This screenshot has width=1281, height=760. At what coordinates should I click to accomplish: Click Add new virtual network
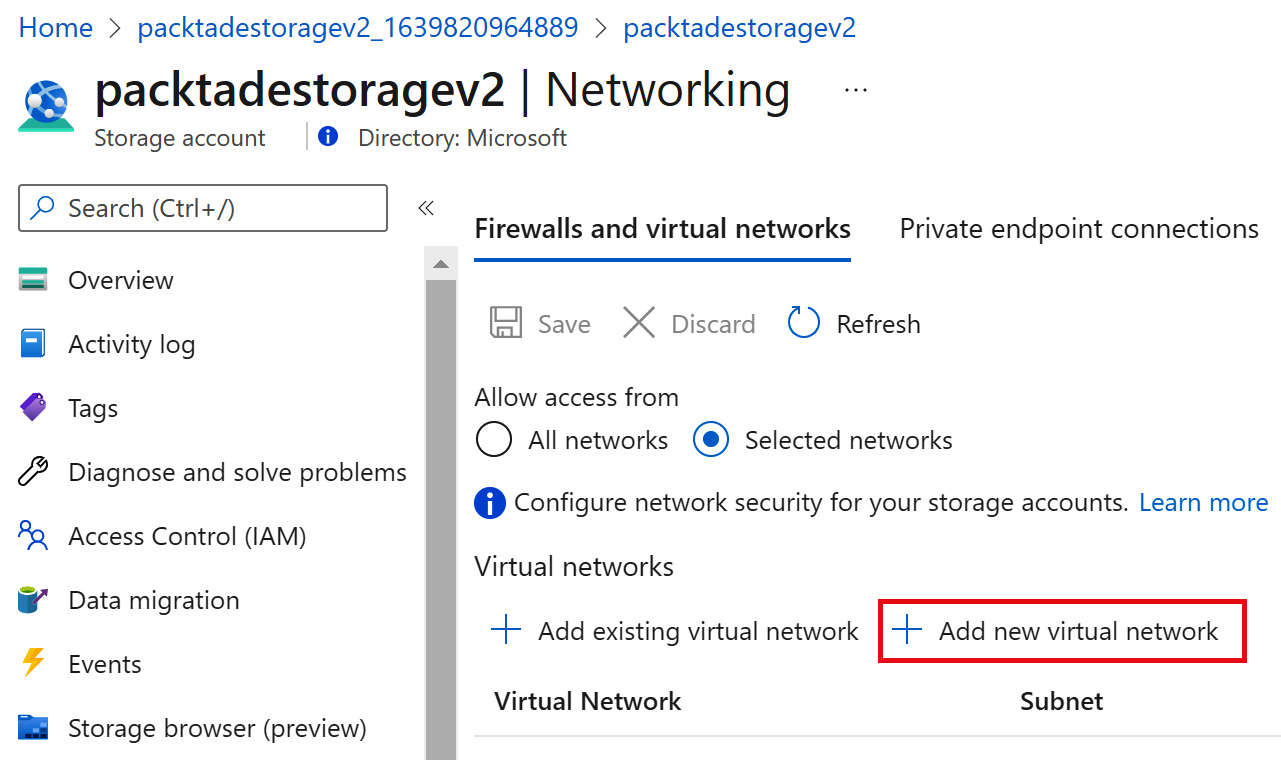[x=1062, y=631]
